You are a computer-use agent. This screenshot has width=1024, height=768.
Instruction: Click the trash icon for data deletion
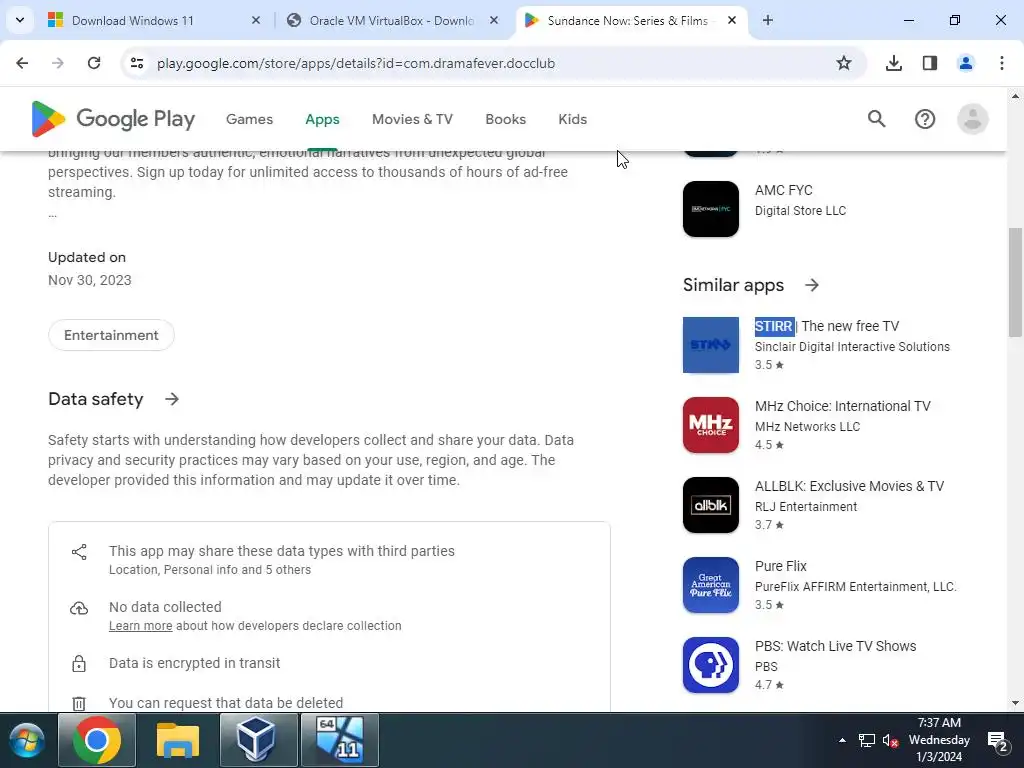(x=79, y=703)
